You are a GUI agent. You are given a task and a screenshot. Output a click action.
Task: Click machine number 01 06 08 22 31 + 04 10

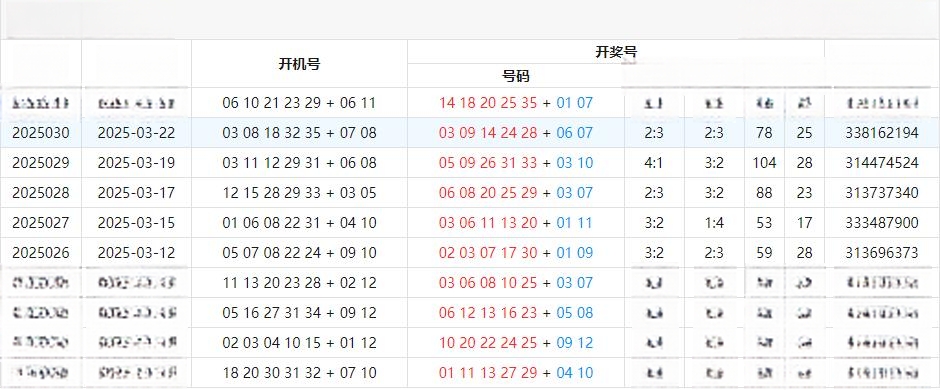(x=299, y=223)
